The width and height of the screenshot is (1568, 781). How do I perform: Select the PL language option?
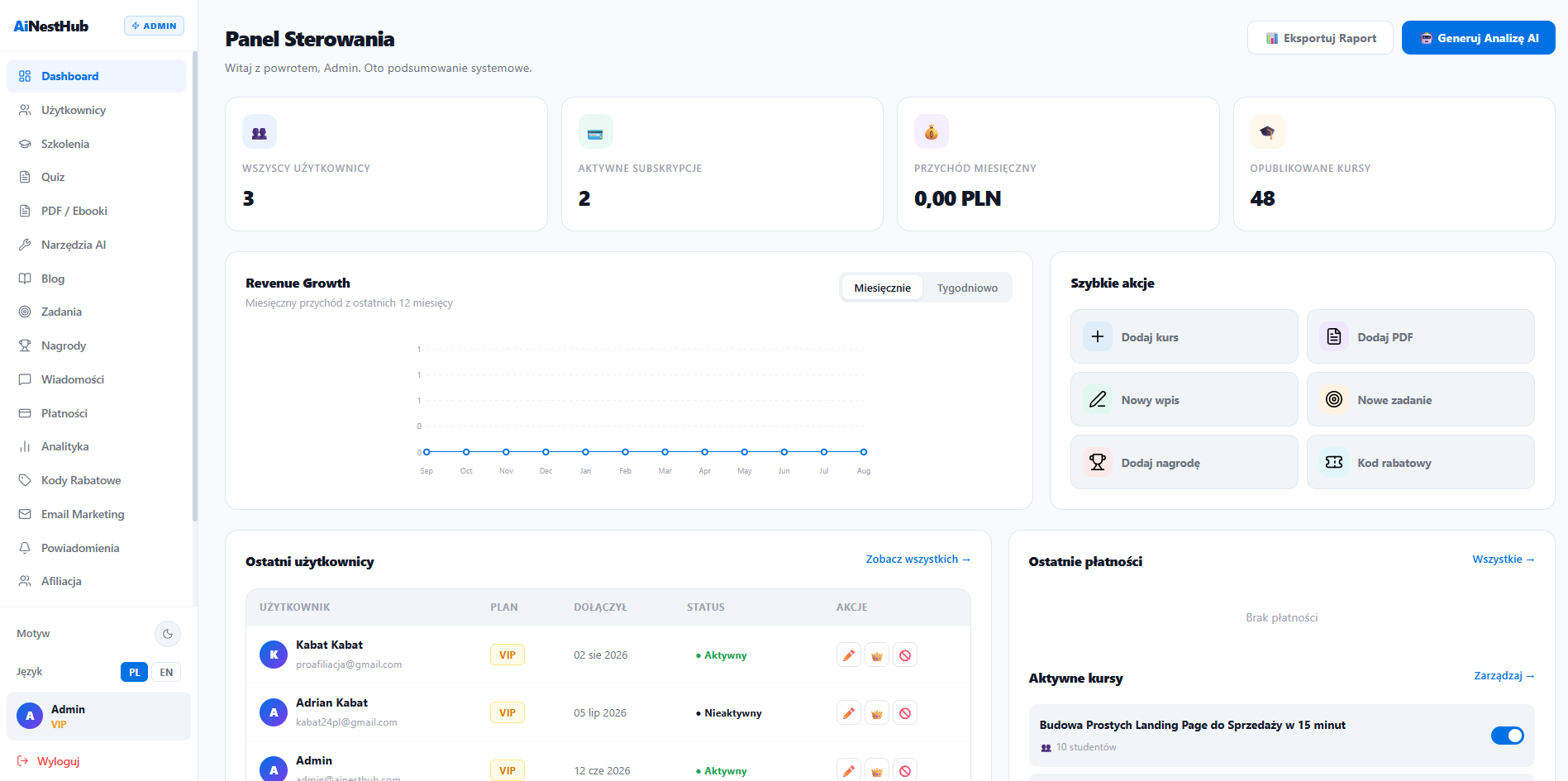point(135,672)
